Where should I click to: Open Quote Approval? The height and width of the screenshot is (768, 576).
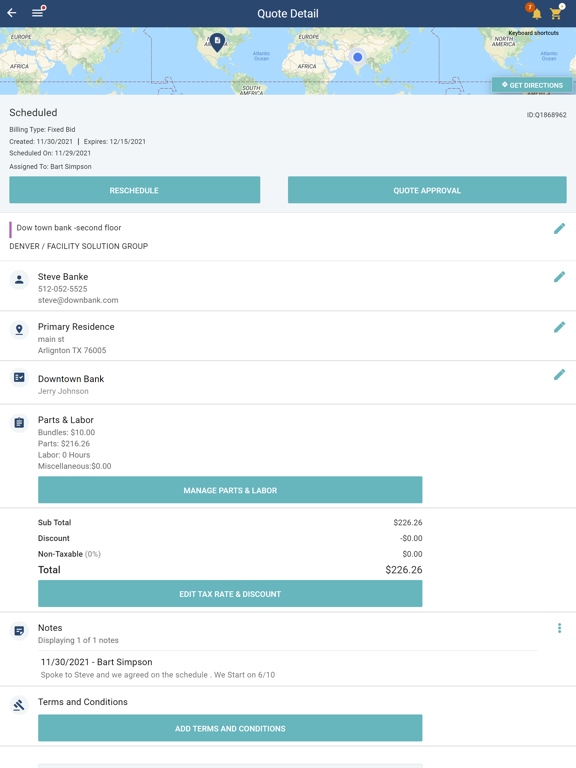[x=427, y=190]
